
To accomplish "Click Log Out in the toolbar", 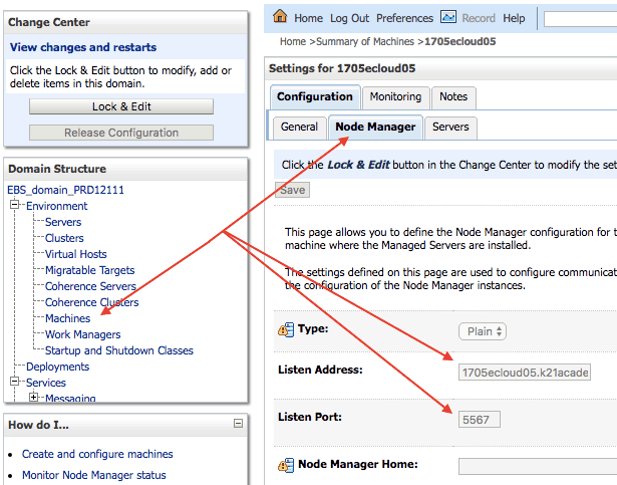I will pyautogui.click(x=349, y=18).
